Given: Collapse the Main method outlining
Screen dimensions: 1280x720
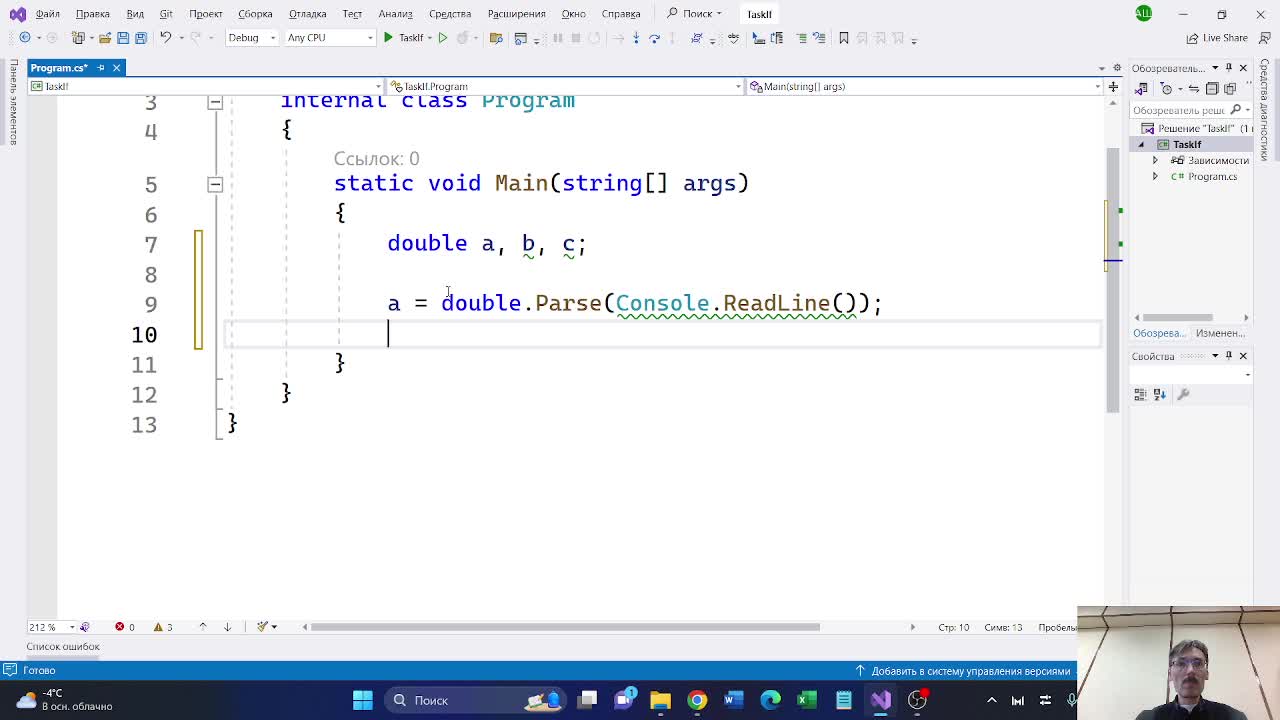Looking at the screenshot, I should (215, 184).
